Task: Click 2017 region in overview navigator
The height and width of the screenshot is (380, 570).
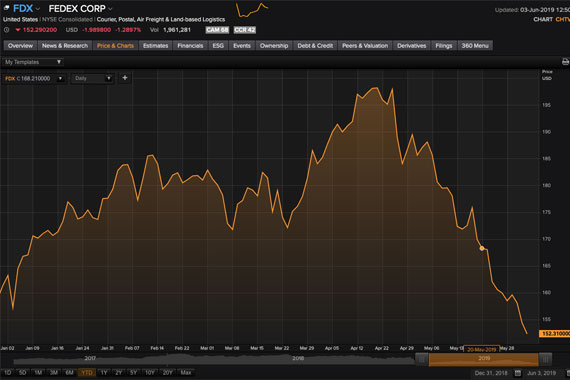Action: pos(90,359)
